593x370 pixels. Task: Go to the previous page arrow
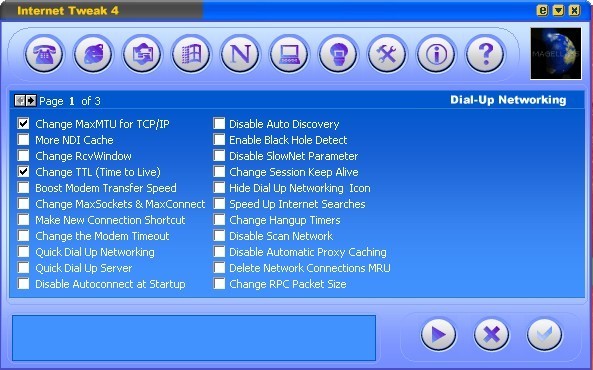pos(20,101)
